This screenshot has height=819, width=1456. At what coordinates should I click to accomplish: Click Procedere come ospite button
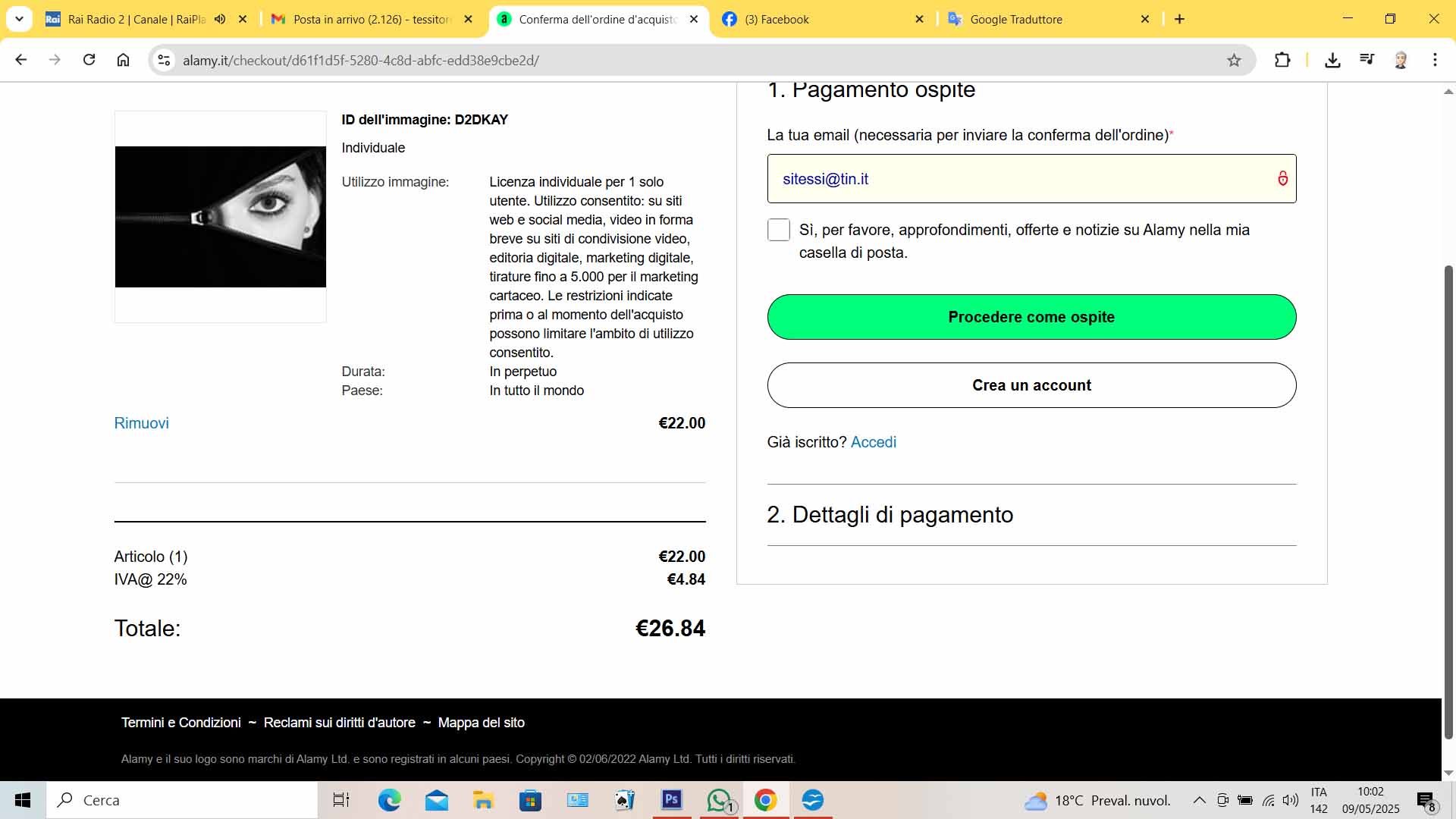1031,317
